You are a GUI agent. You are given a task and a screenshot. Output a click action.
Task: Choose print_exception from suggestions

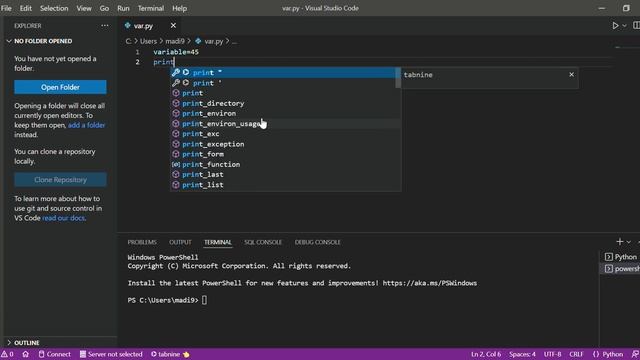pyautogui.click(x=285, y=144)
